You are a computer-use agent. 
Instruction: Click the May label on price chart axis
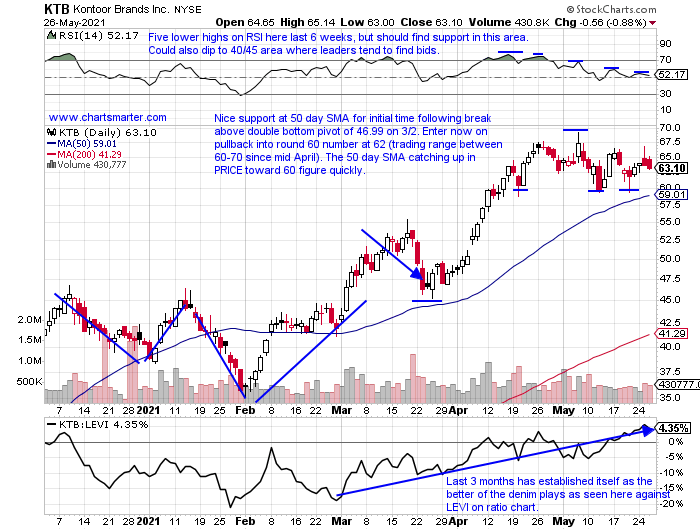click(563, 410)
